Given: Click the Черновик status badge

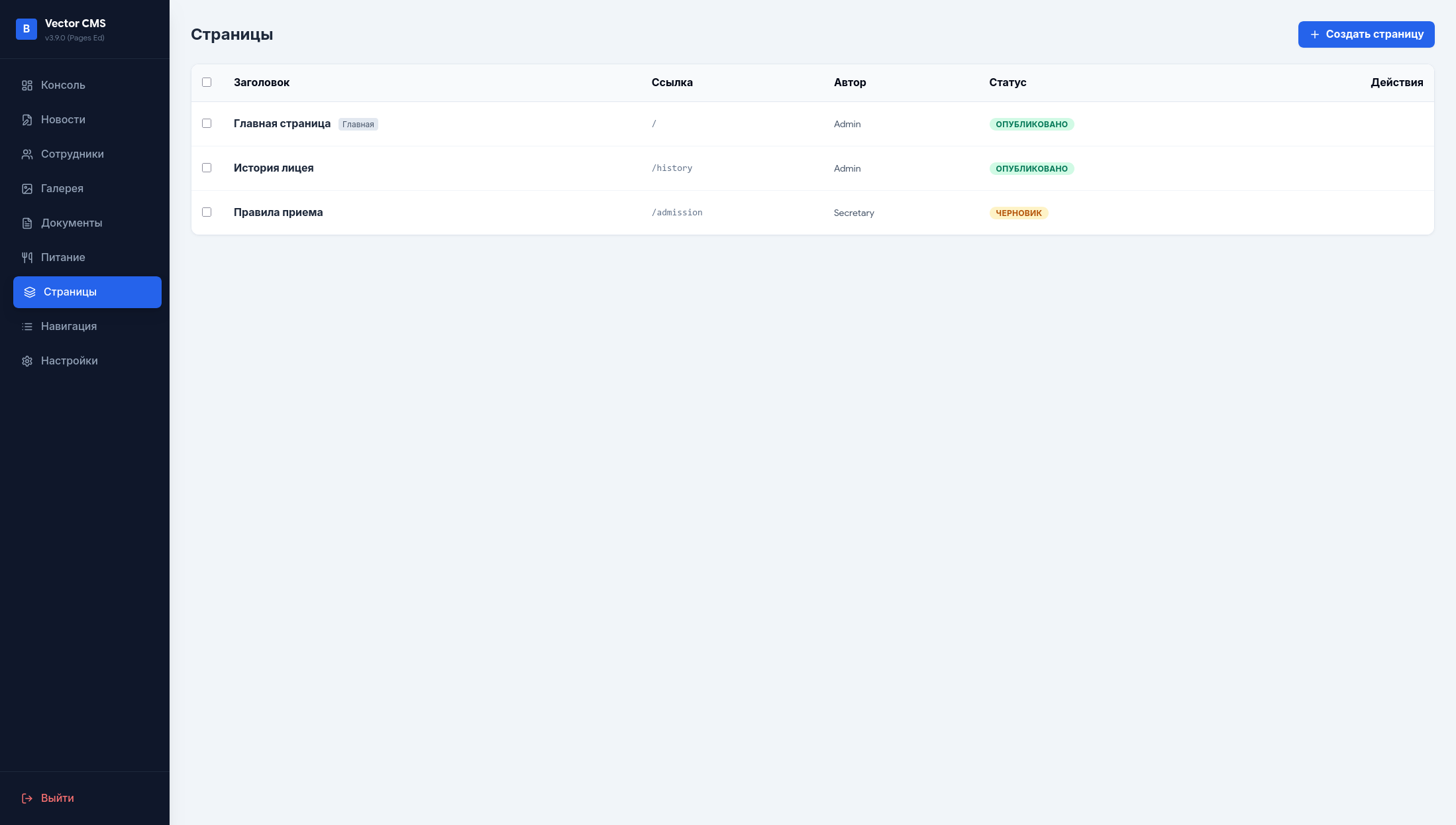Looking at the screenshot, I should (x=1018, y=213).
